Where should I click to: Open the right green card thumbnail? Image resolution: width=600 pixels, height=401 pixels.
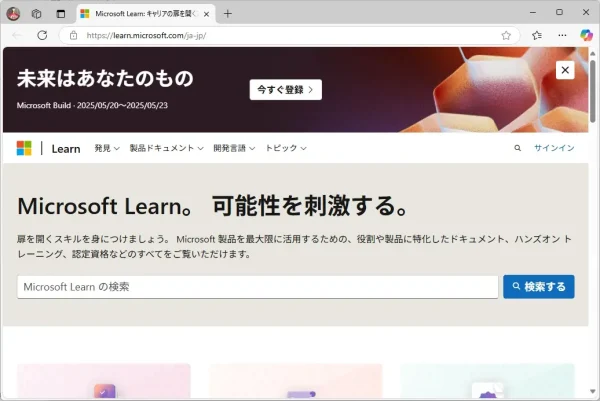(x=488, y=381)
